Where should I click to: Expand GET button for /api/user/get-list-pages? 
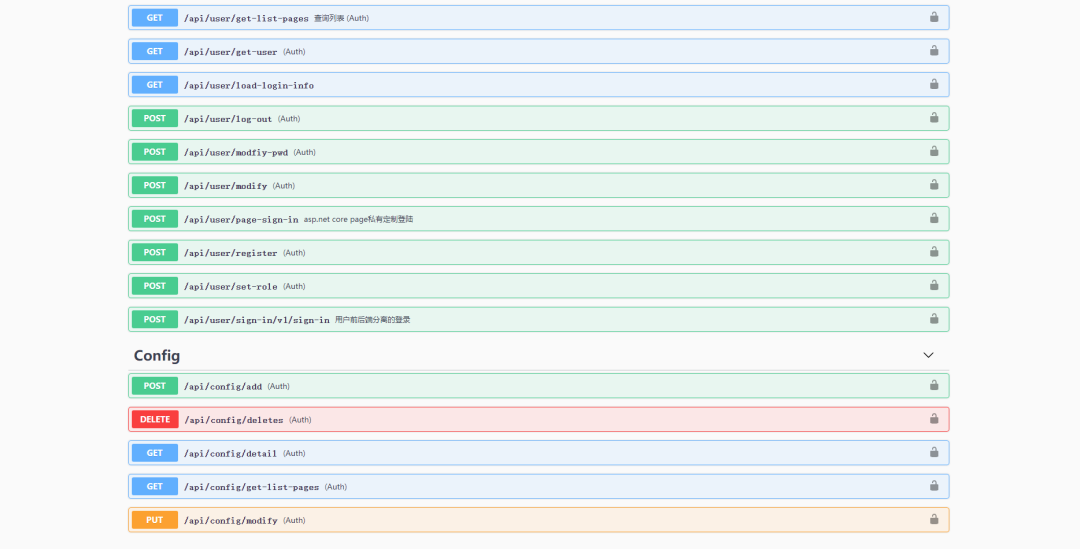pos(155,18)
